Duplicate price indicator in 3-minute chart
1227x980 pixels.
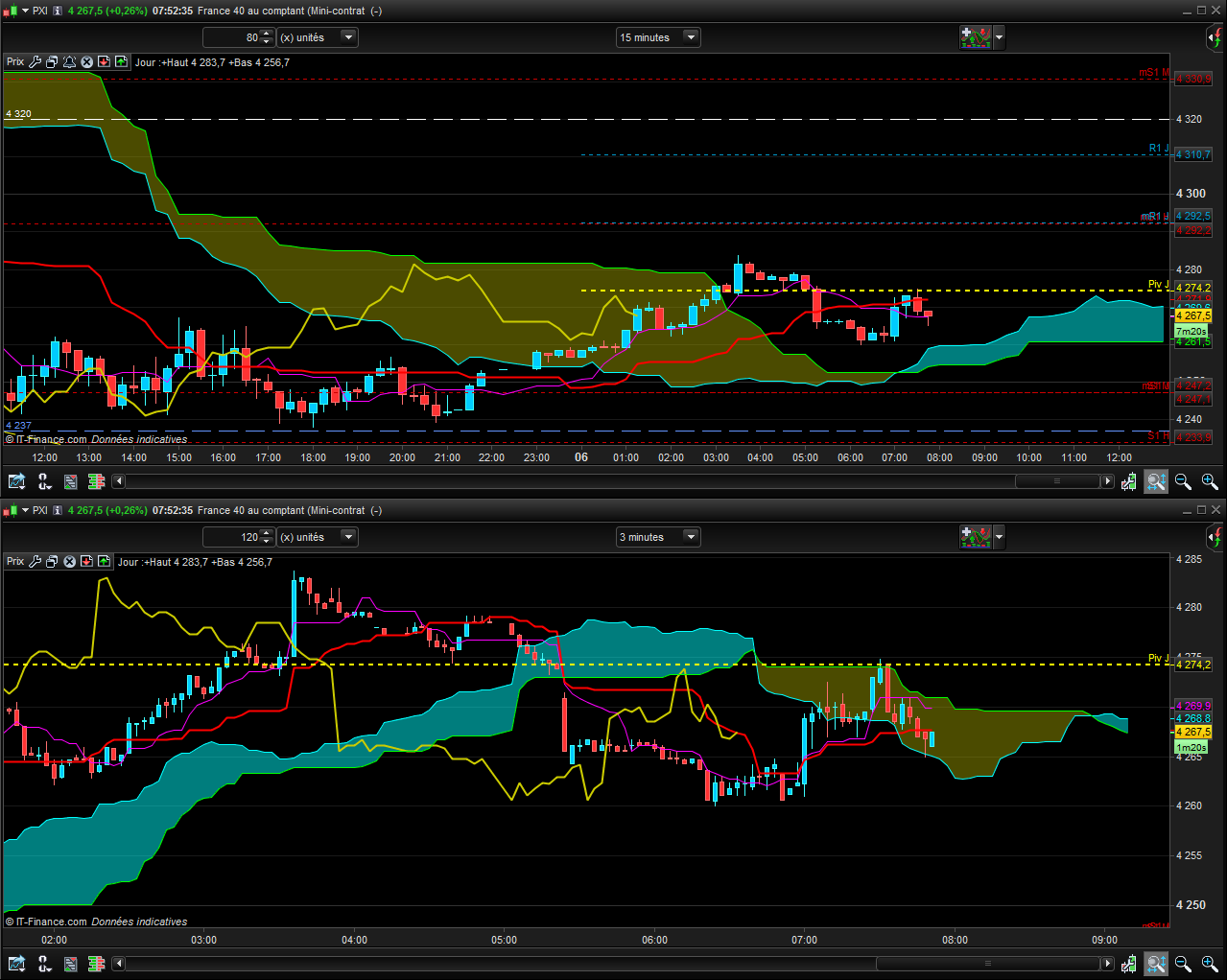pos(52,562)
